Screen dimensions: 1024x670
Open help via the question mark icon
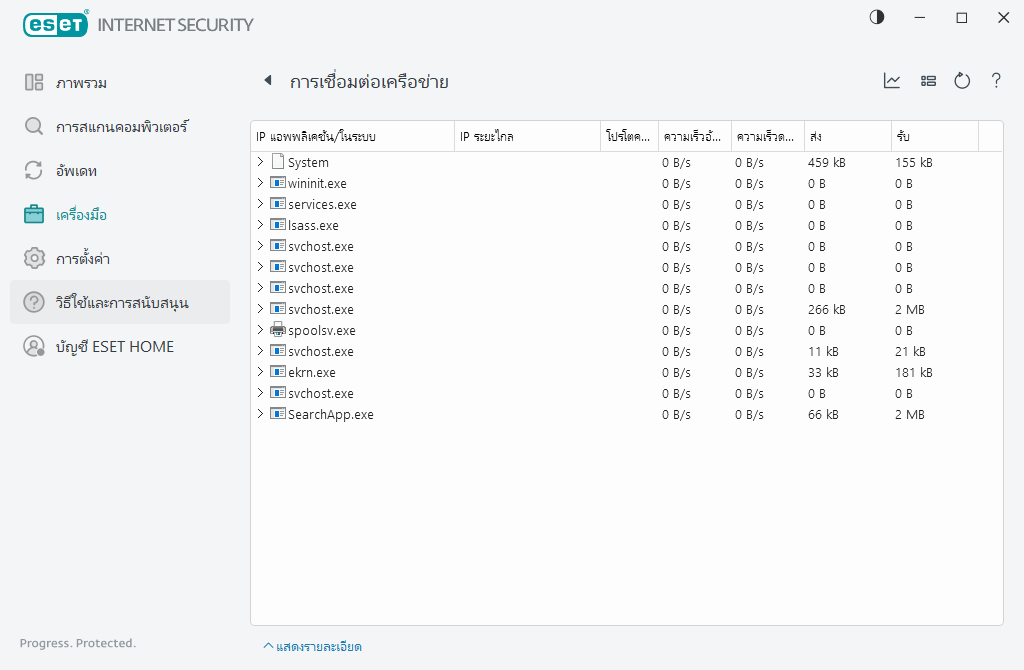[x=996, y=81]
